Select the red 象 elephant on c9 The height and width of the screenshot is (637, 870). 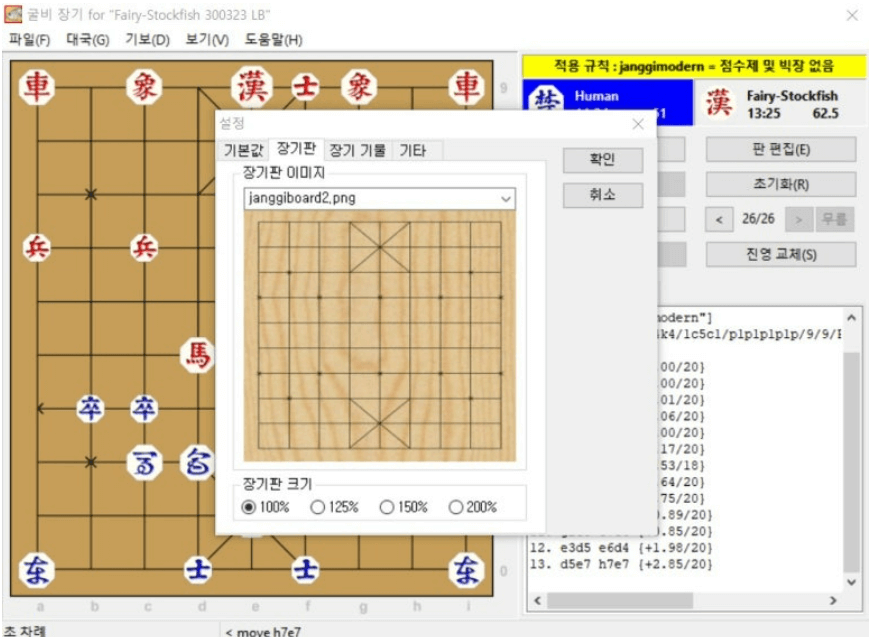point(144,87)
